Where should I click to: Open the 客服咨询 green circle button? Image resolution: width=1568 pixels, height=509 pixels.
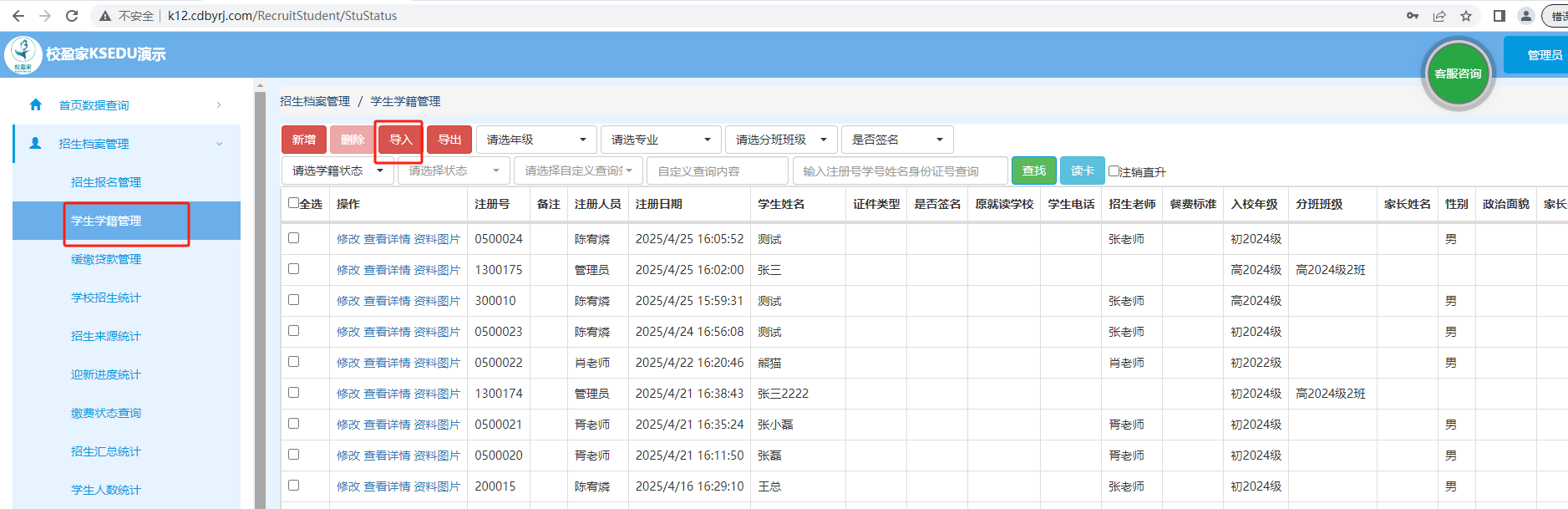[1458, 74]
